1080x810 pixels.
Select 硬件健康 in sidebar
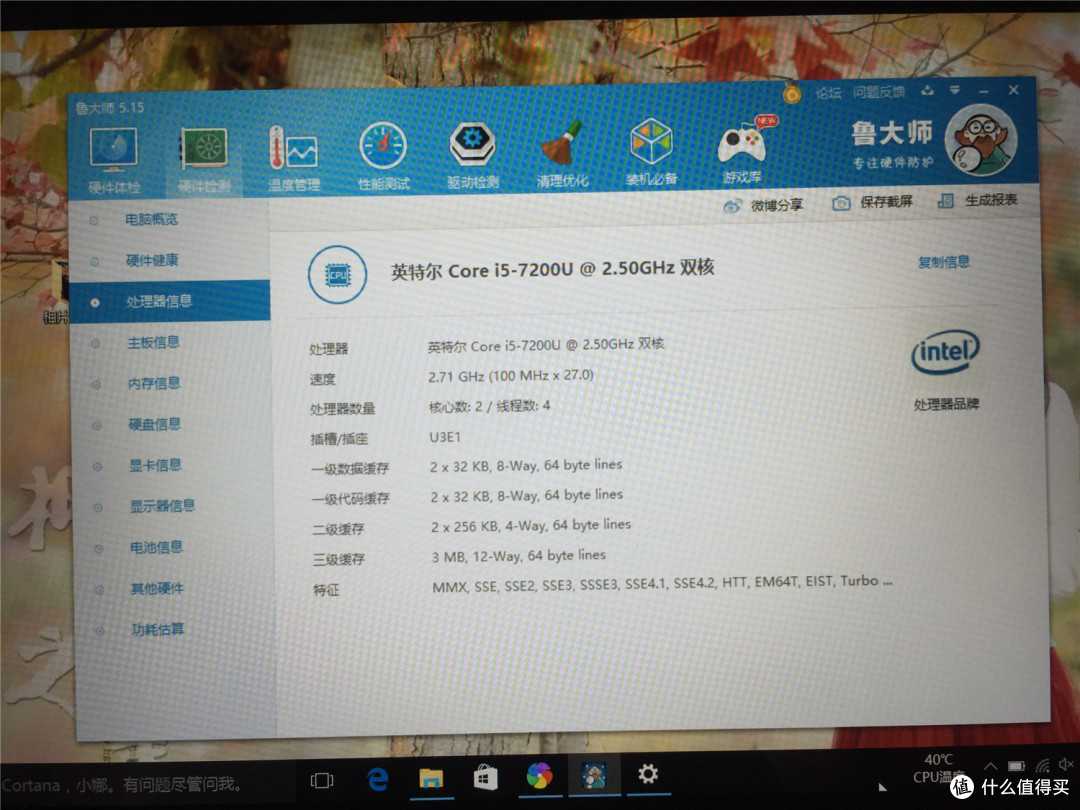[152, 260]
